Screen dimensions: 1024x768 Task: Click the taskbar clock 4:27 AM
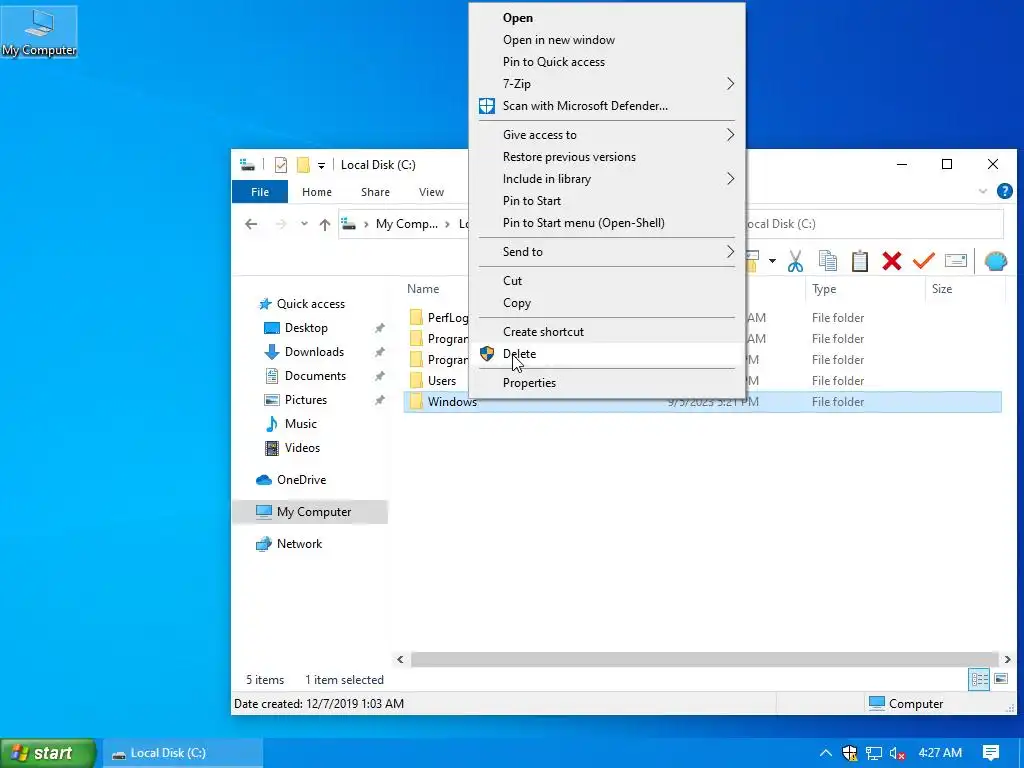pyautogui.click(x=940, y=753)
